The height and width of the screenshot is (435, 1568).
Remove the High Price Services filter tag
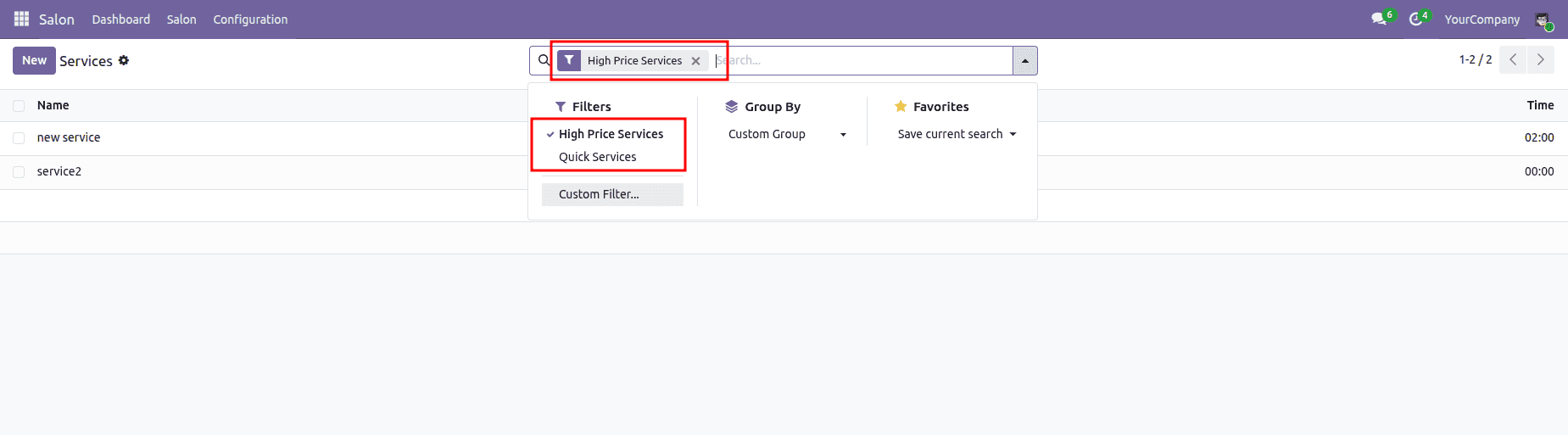[695, 61]
